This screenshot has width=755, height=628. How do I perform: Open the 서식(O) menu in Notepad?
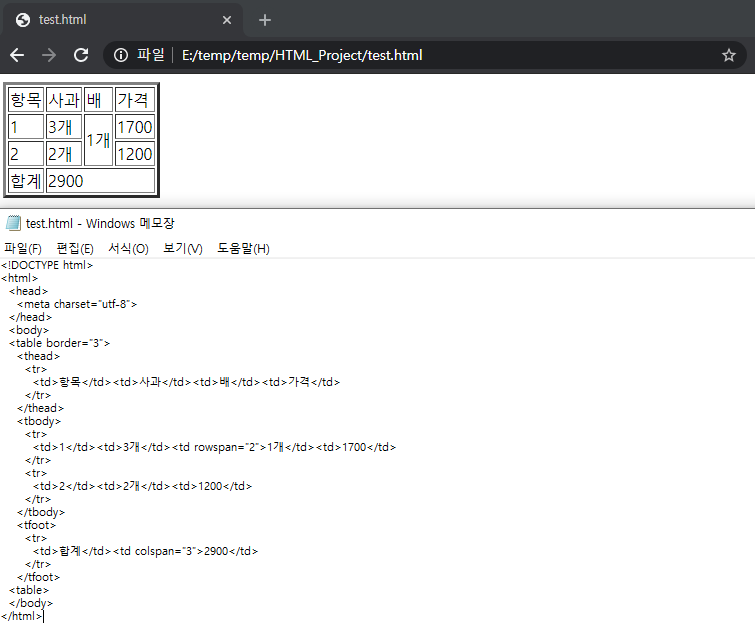coord(128,249)
